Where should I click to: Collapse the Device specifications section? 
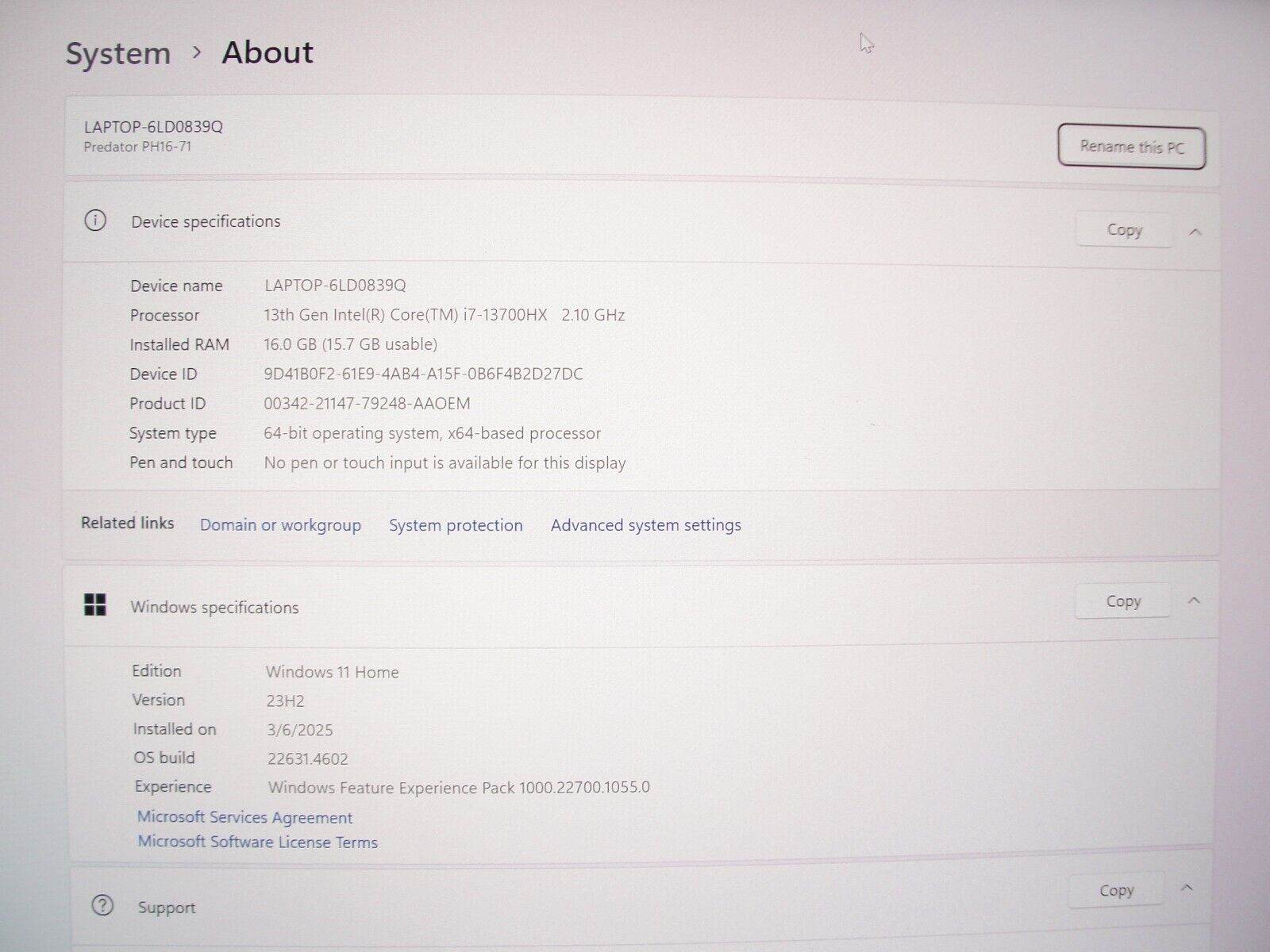1195,232
